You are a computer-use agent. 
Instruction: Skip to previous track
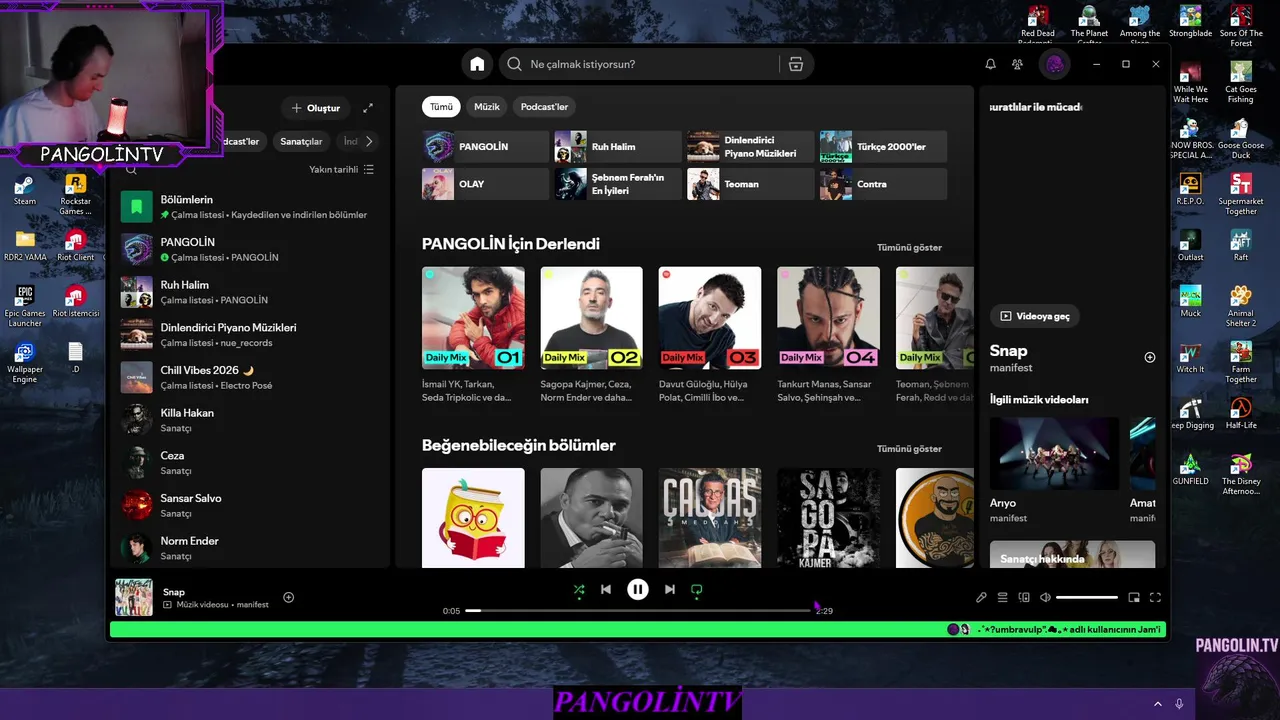point(606,590)
